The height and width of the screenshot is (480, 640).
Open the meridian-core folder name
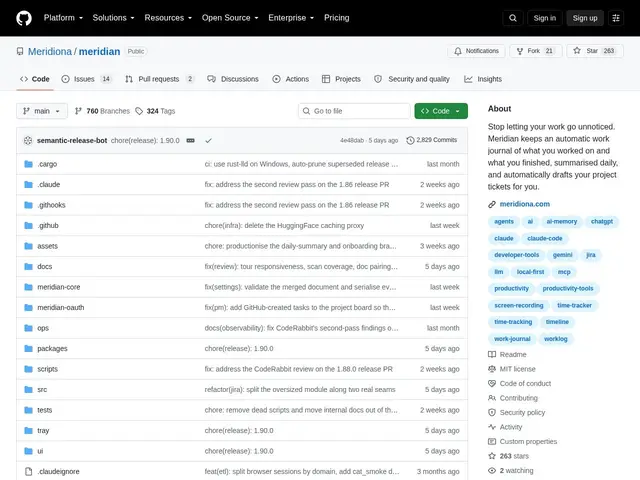pos(59,287)
